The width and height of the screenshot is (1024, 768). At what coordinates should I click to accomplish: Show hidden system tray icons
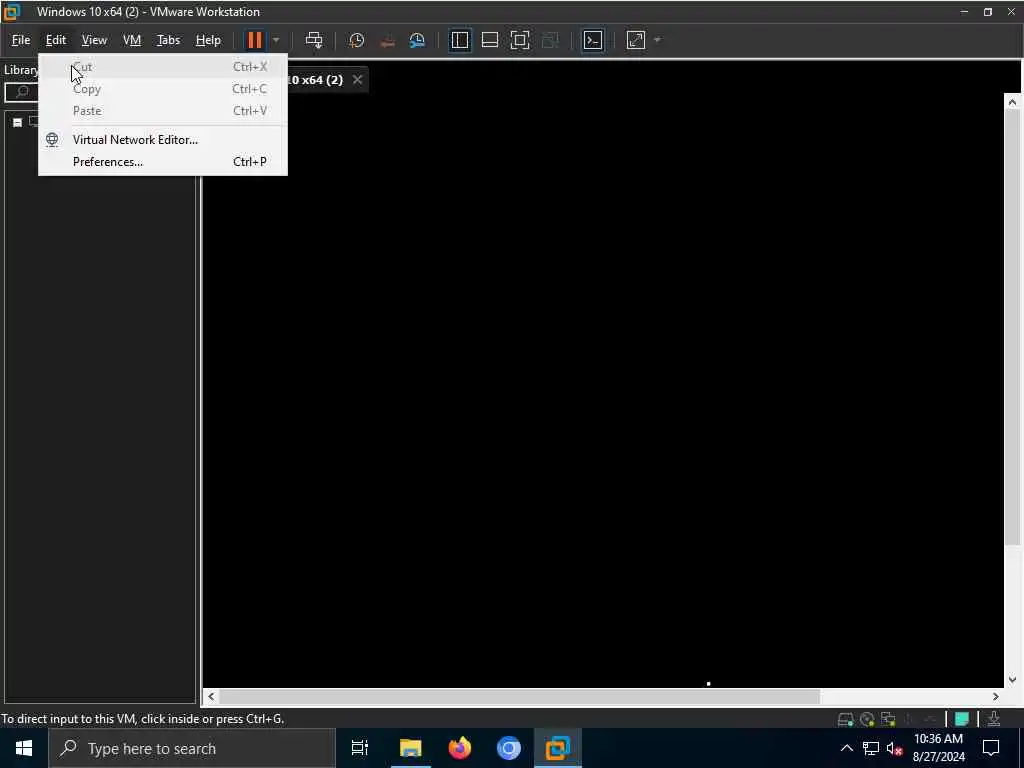(846, 748)
